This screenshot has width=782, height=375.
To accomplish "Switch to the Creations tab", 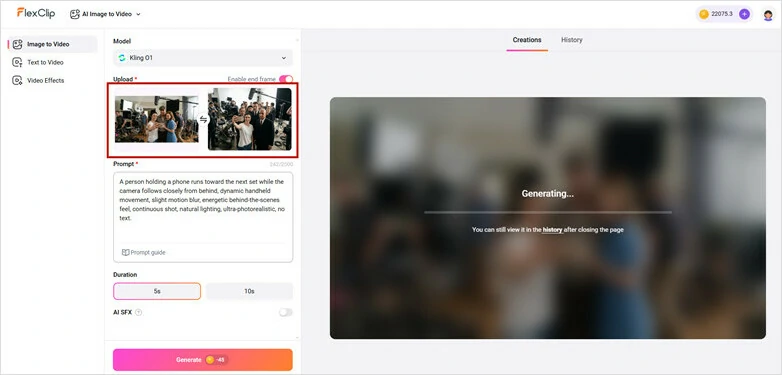I will coord(527,40).
